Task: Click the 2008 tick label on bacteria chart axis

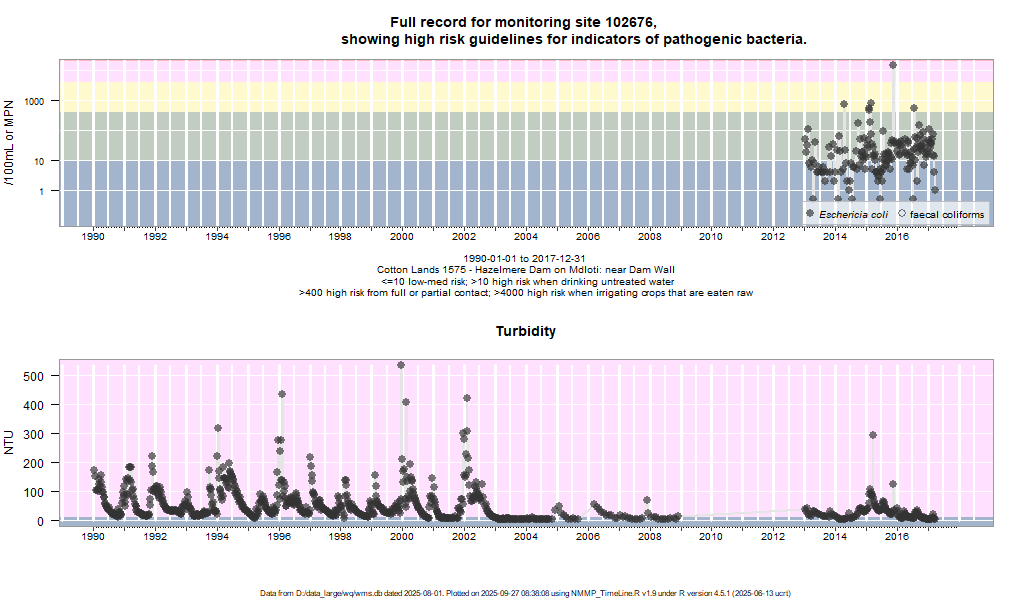Action: (x=648, y=237)
